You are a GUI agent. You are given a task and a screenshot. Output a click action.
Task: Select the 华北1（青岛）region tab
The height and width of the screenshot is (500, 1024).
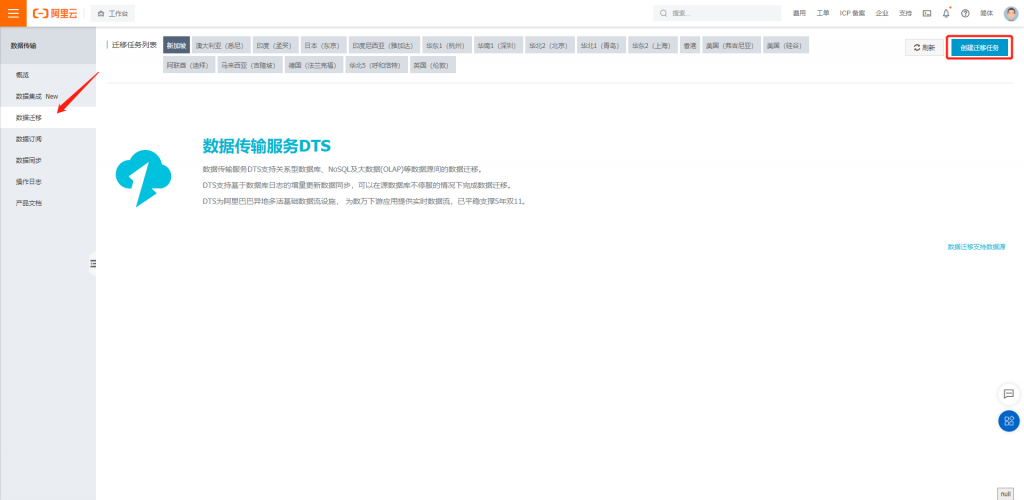click(600, 45)
